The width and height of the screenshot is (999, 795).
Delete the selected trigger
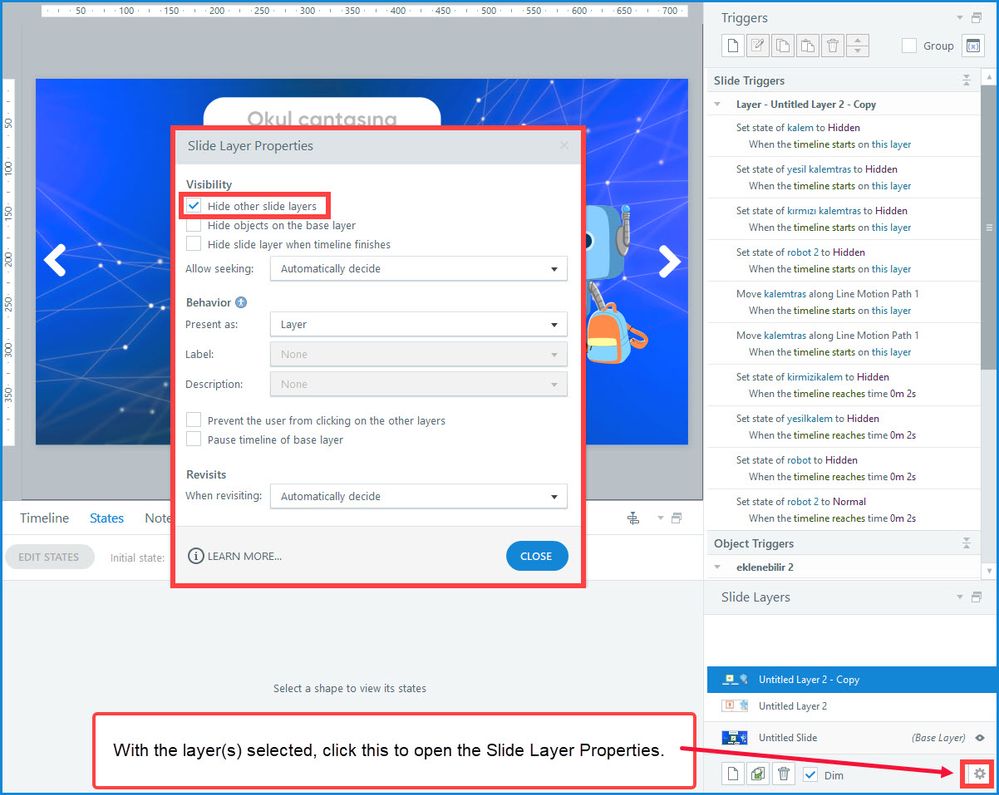click(x=832, y=46)
